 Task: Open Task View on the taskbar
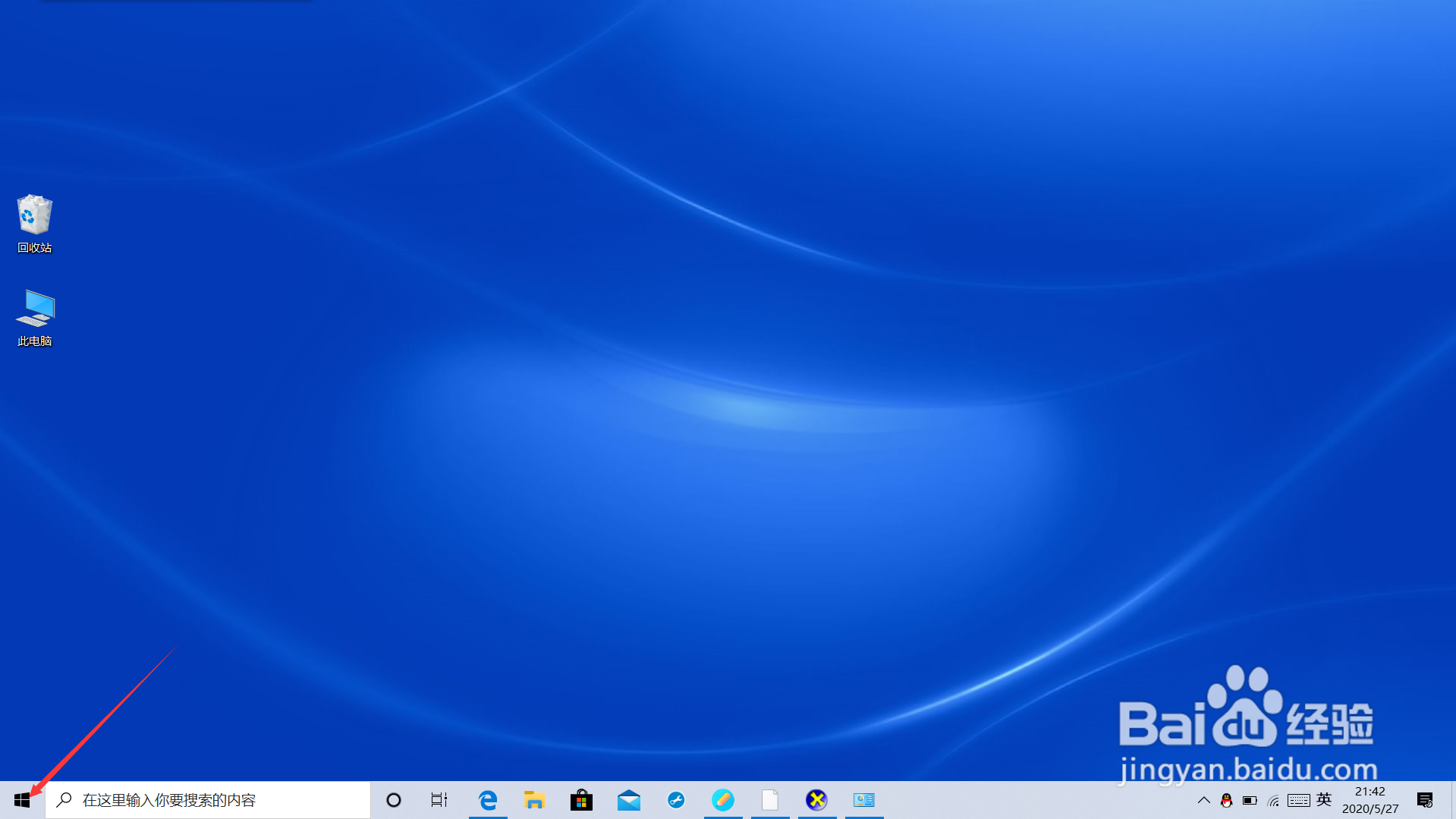pyautogui.click(x=439, y=800)
